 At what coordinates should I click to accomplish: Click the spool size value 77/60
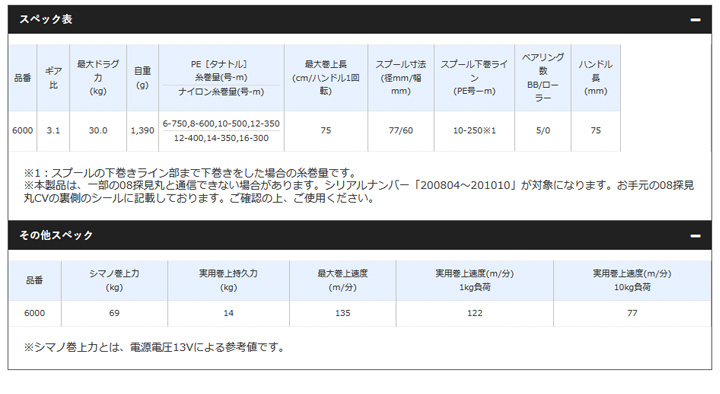[x=401, y=131]
